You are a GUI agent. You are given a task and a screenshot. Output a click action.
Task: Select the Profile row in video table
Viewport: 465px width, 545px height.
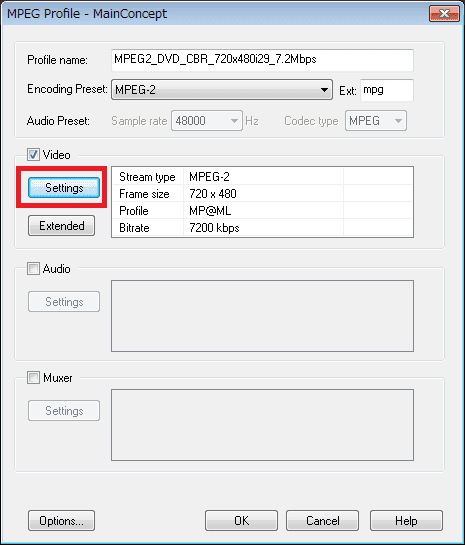tap(262, 211)
